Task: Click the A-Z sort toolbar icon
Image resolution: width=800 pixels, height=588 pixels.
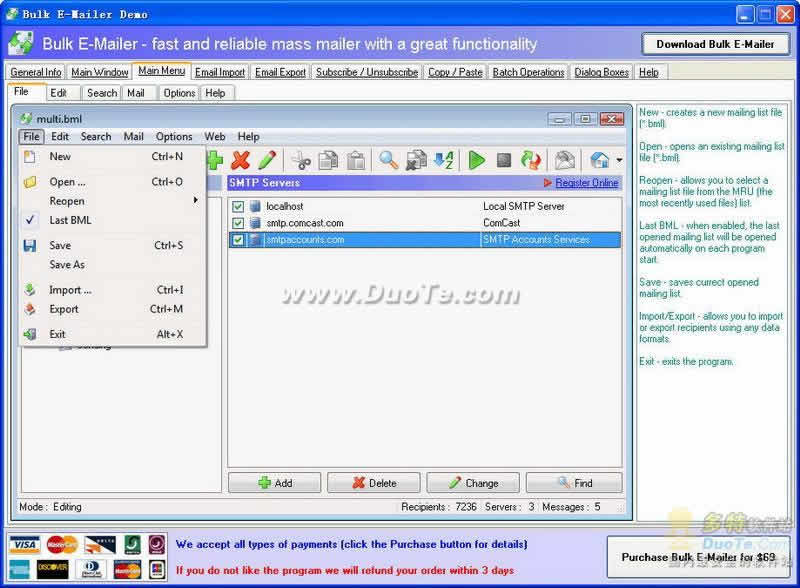Action: (444, 160)
